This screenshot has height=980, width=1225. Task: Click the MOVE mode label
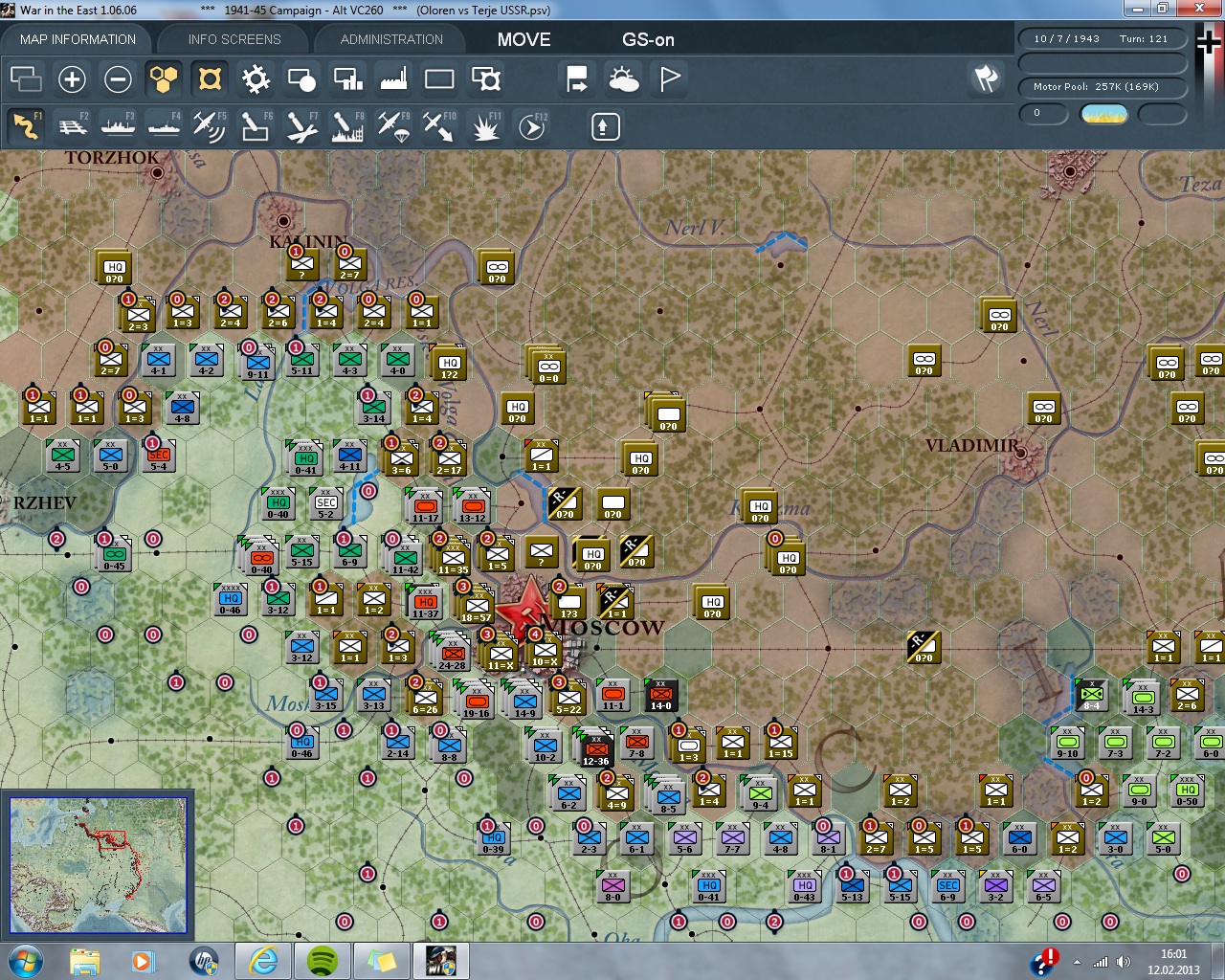pos(523,39)
